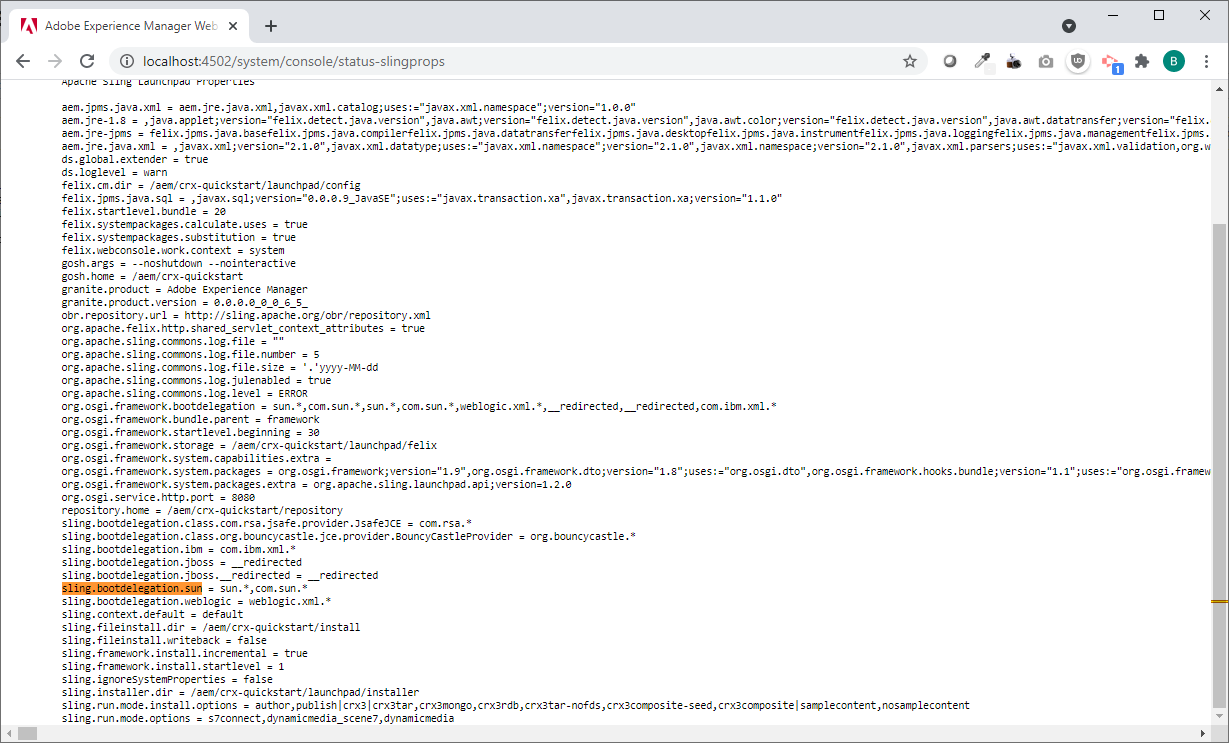Bookmark this page with the star icon
The height and width of the screenshot is (743, 1229).
click(910, 61)
